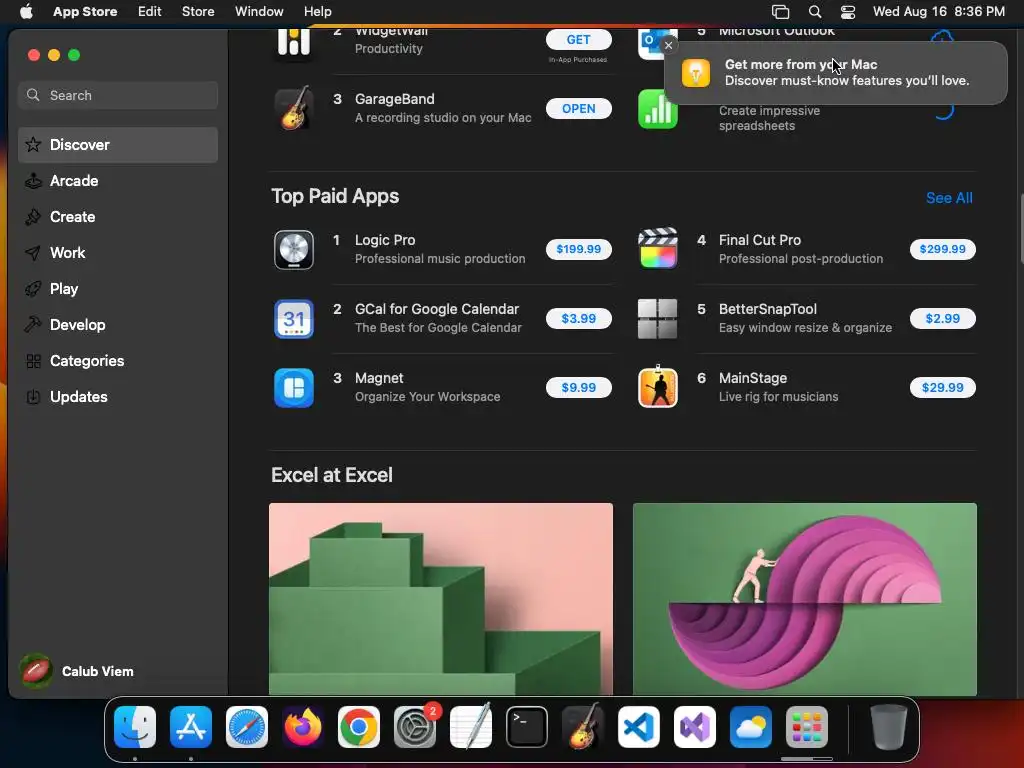Click See All for Top Paid Apps
1024x768 pixels.
pyautogui.click(x=949, y=198)
